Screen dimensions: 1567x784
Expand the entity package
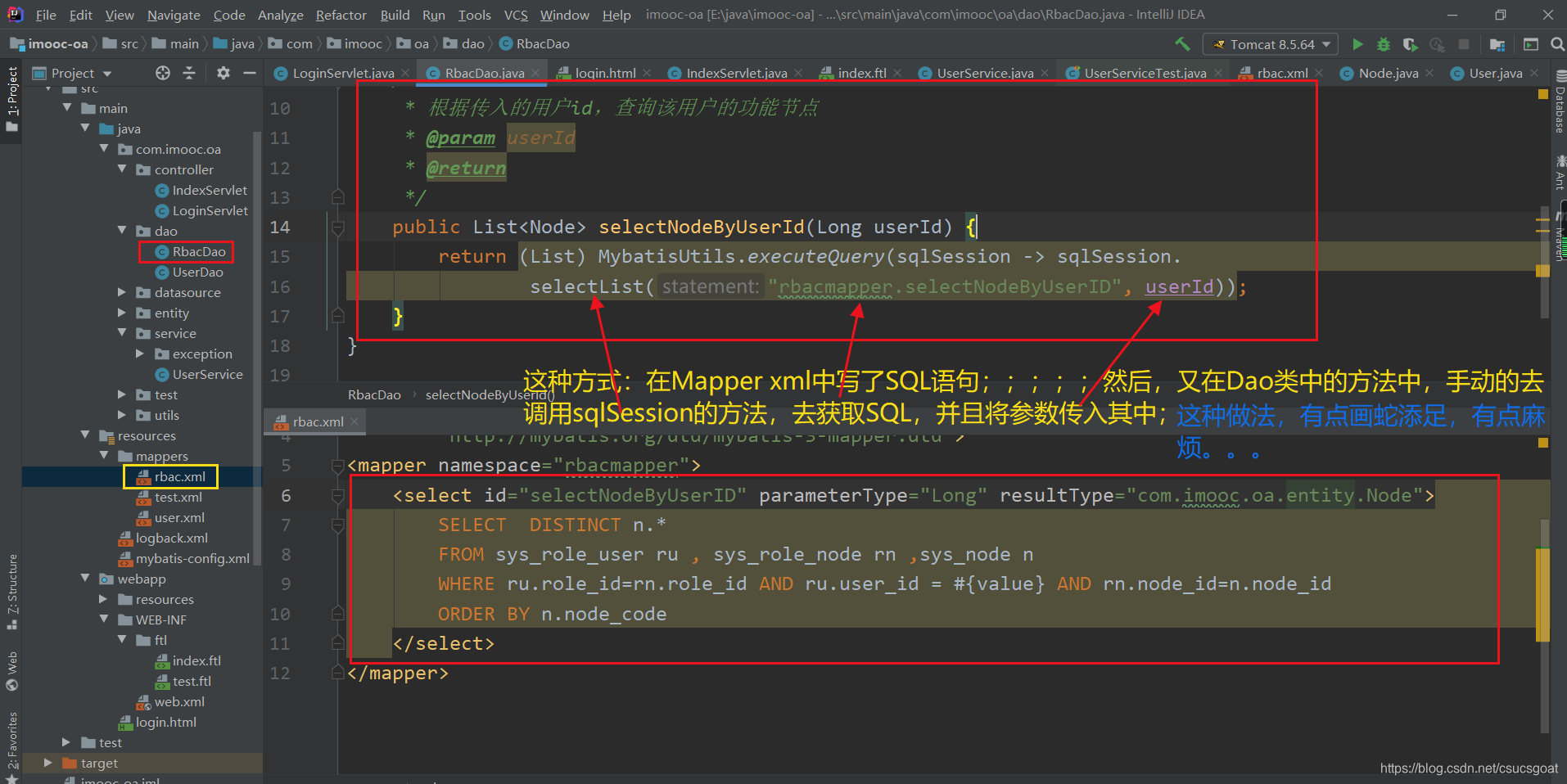coord(122,313)
